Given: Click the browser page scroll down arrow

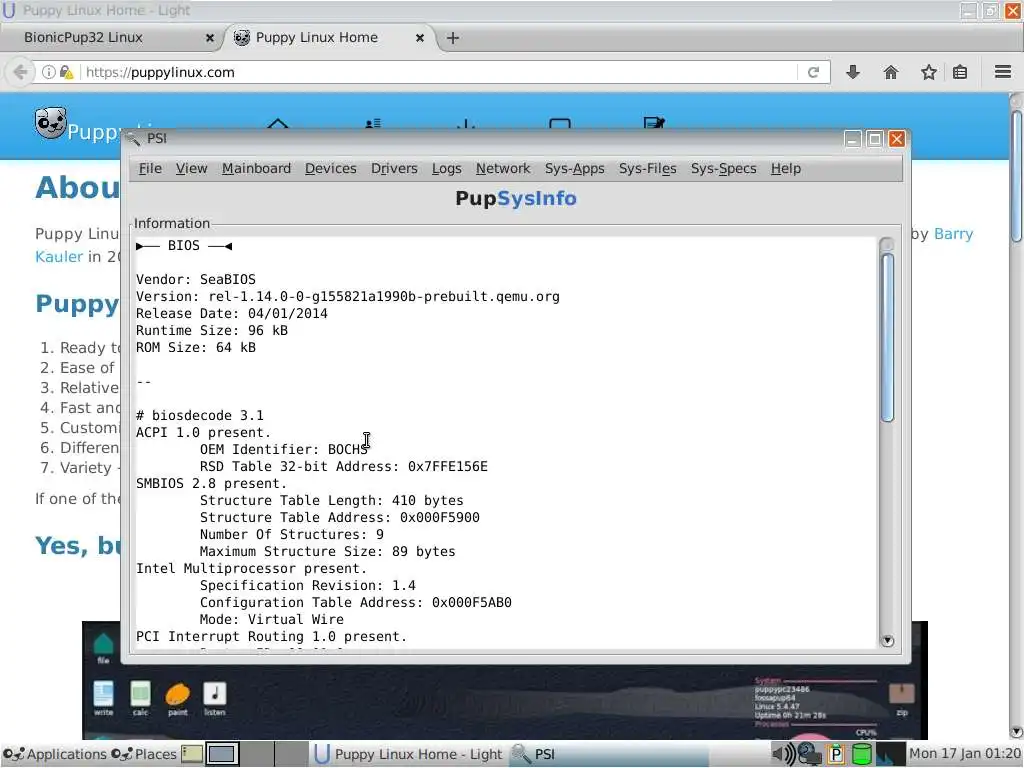Looking at the screenshot, I should tap(1016, 732).
